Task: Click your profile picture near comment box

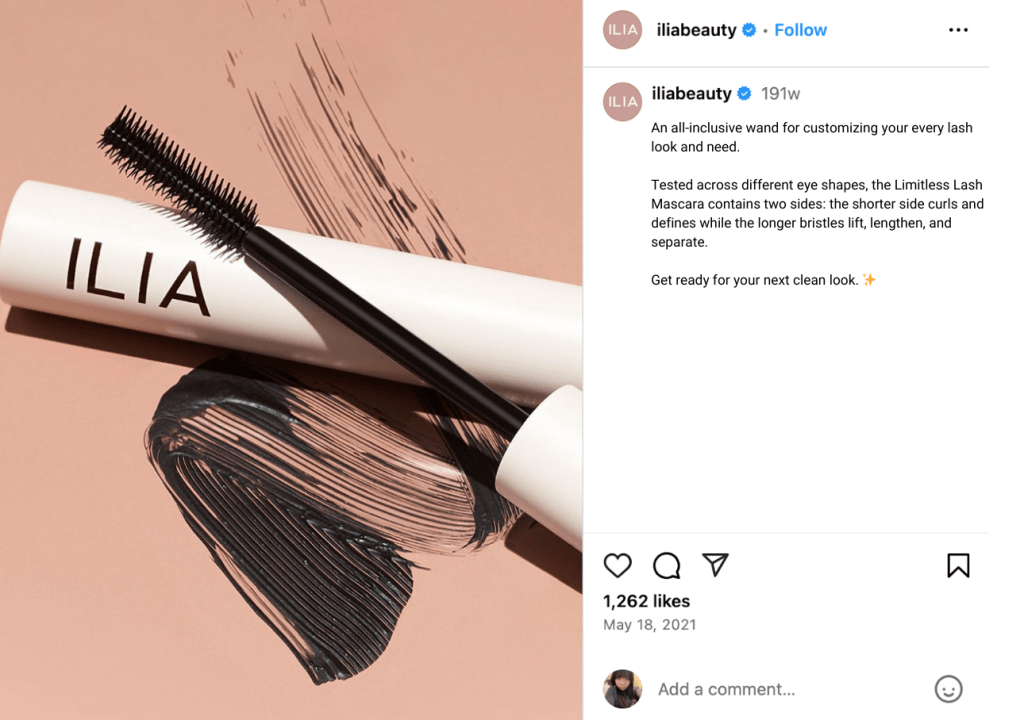Action: point(622,689)
